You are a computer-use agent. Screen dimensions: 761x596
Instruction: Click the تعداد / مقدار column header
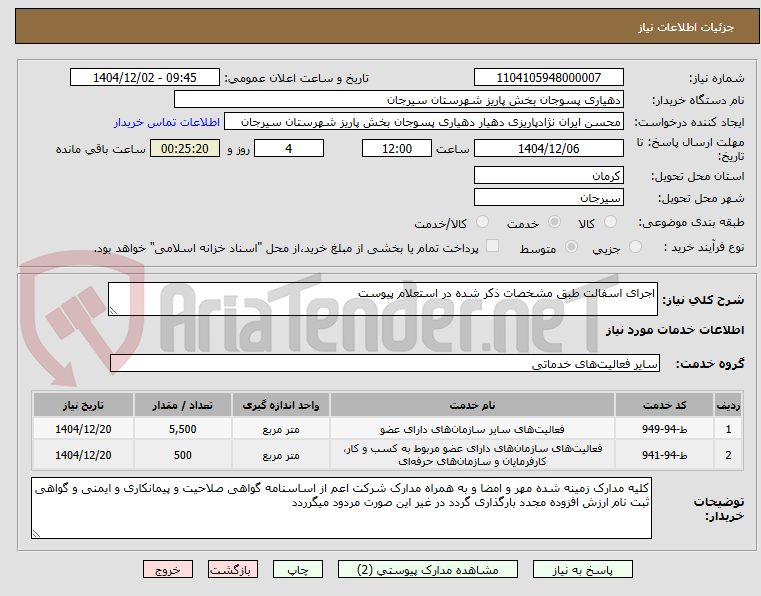pyautogui.click(x=182, y=405)
